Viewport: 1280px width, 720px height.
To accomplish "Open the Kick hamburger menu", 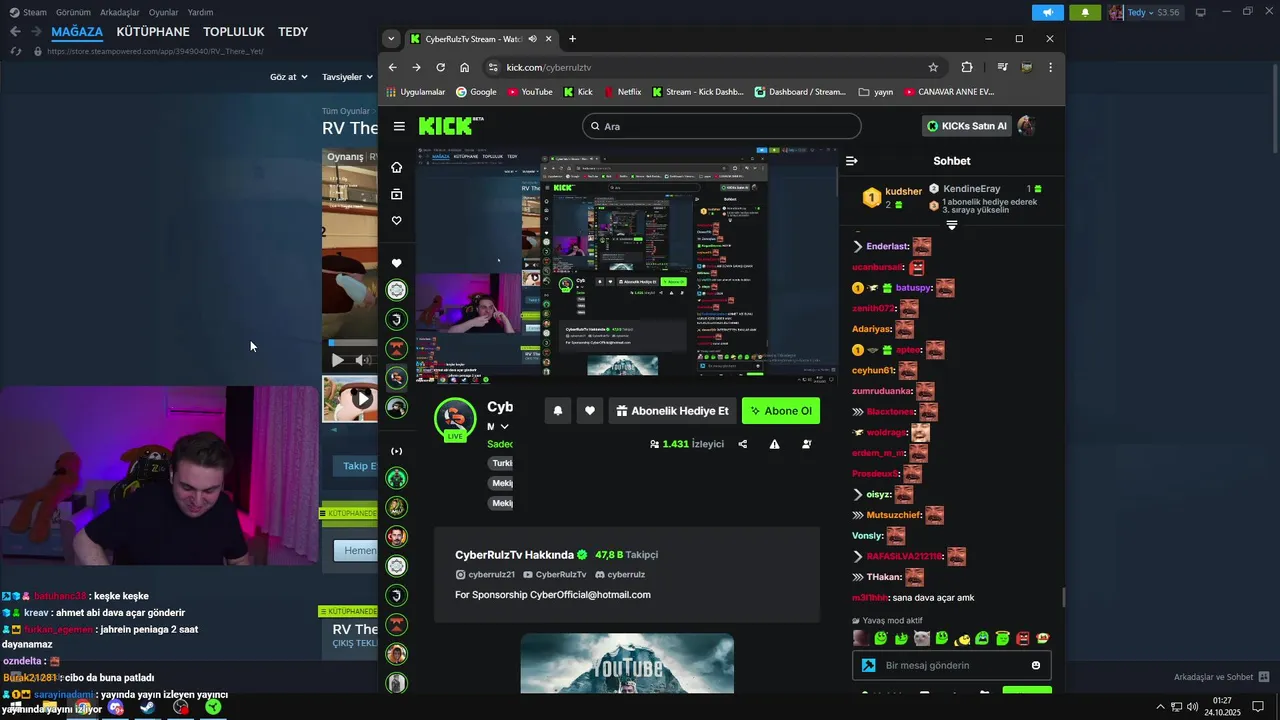I will 399,126.
